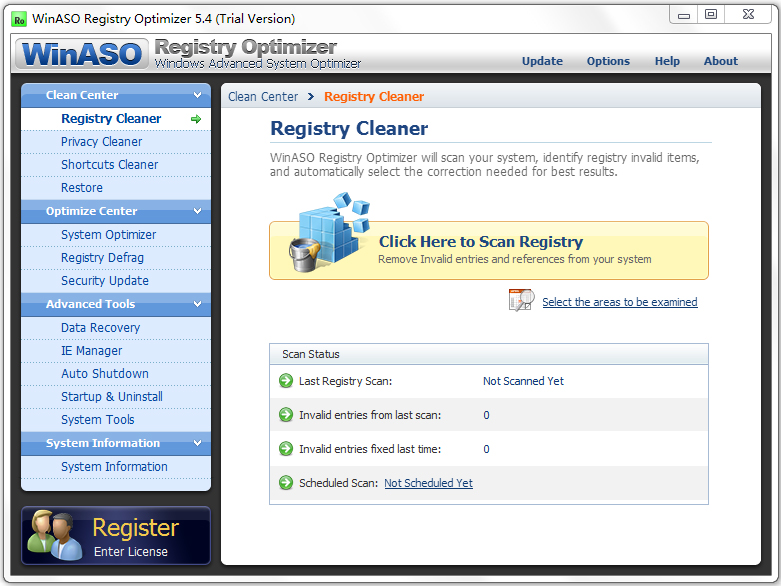Click the users icon on Register banner
This screenshot has height=586, width=781.
point(55,535)
